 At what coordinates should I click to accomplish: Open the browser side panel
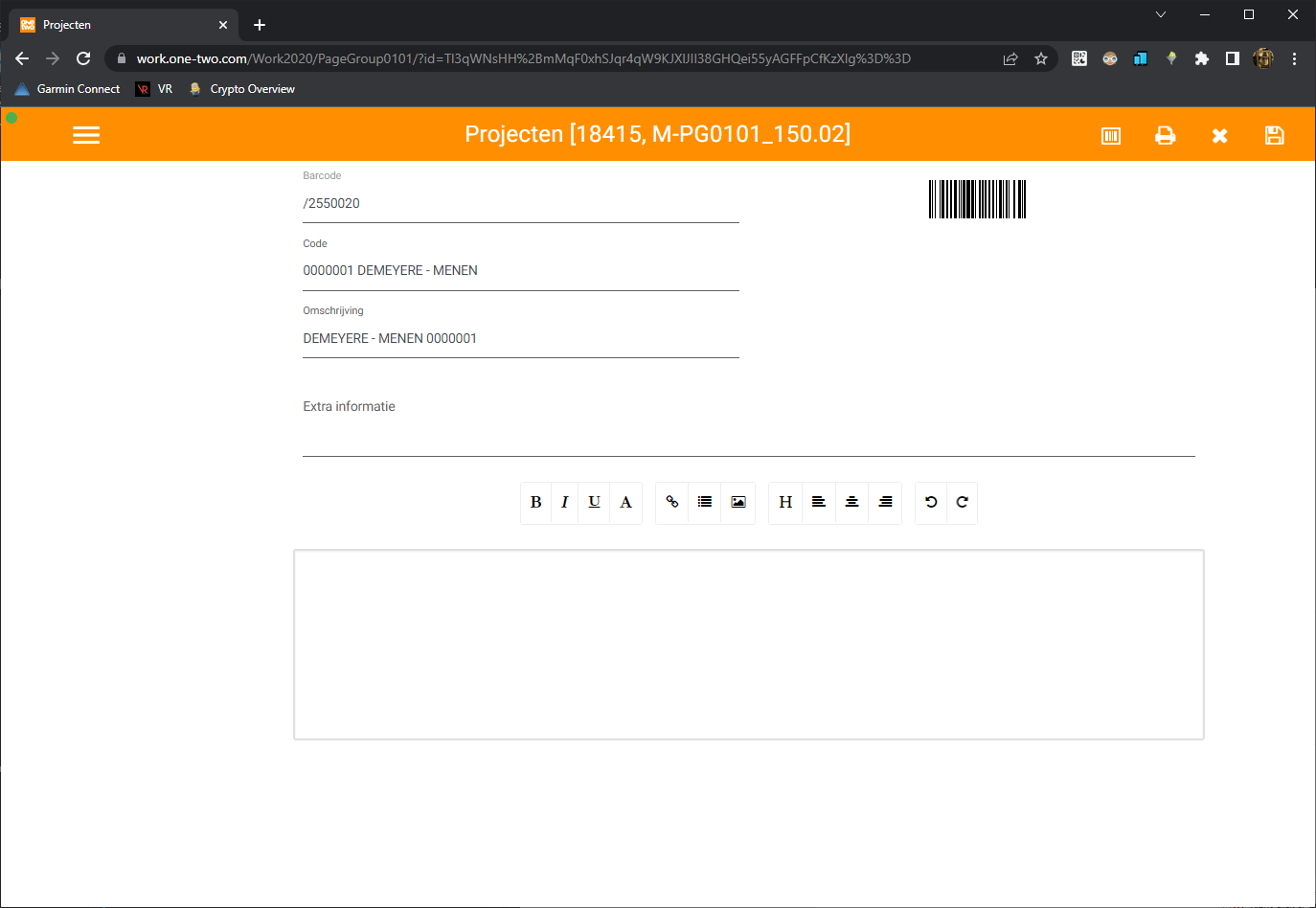coord(1233,58)
